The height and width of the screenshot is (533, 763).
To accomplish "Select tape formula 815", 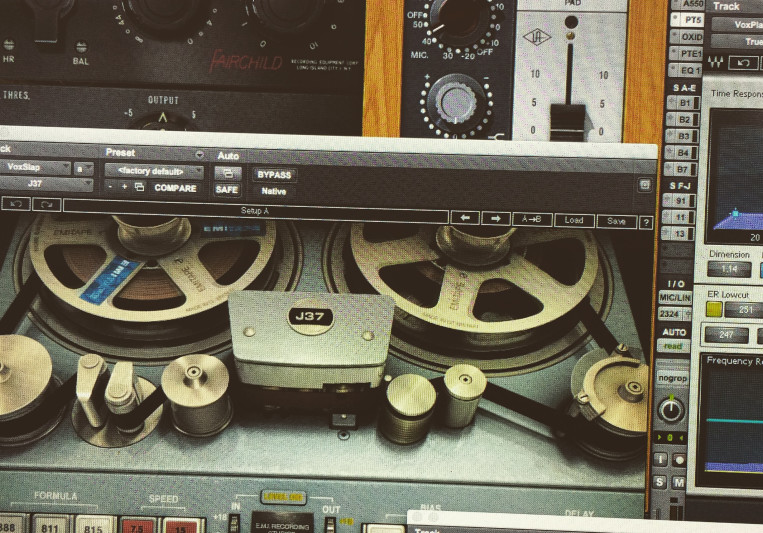I will pyautogui.click(x=92, y=526).
